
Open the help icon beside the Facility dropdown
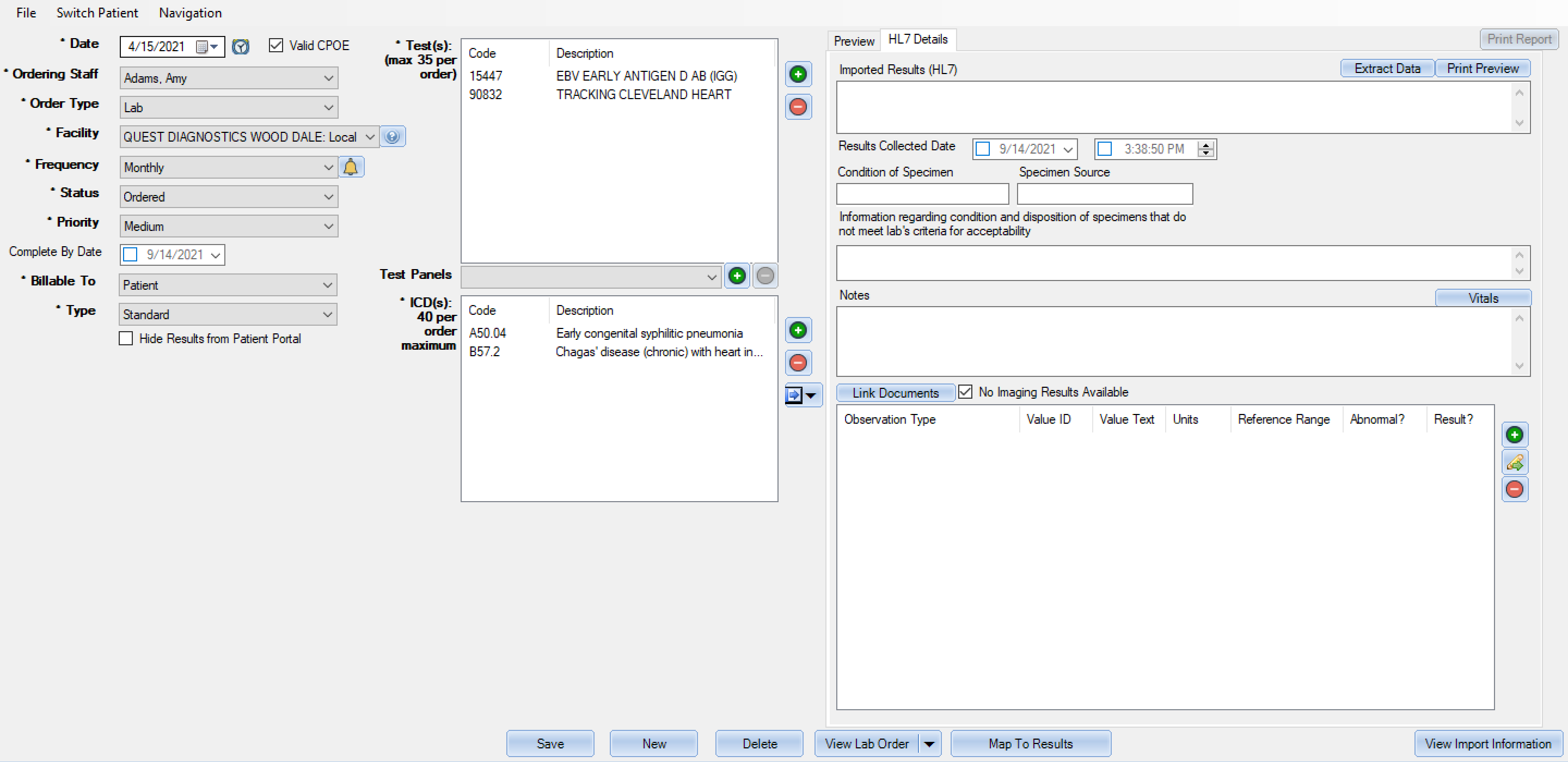click(x=393, y=137)
